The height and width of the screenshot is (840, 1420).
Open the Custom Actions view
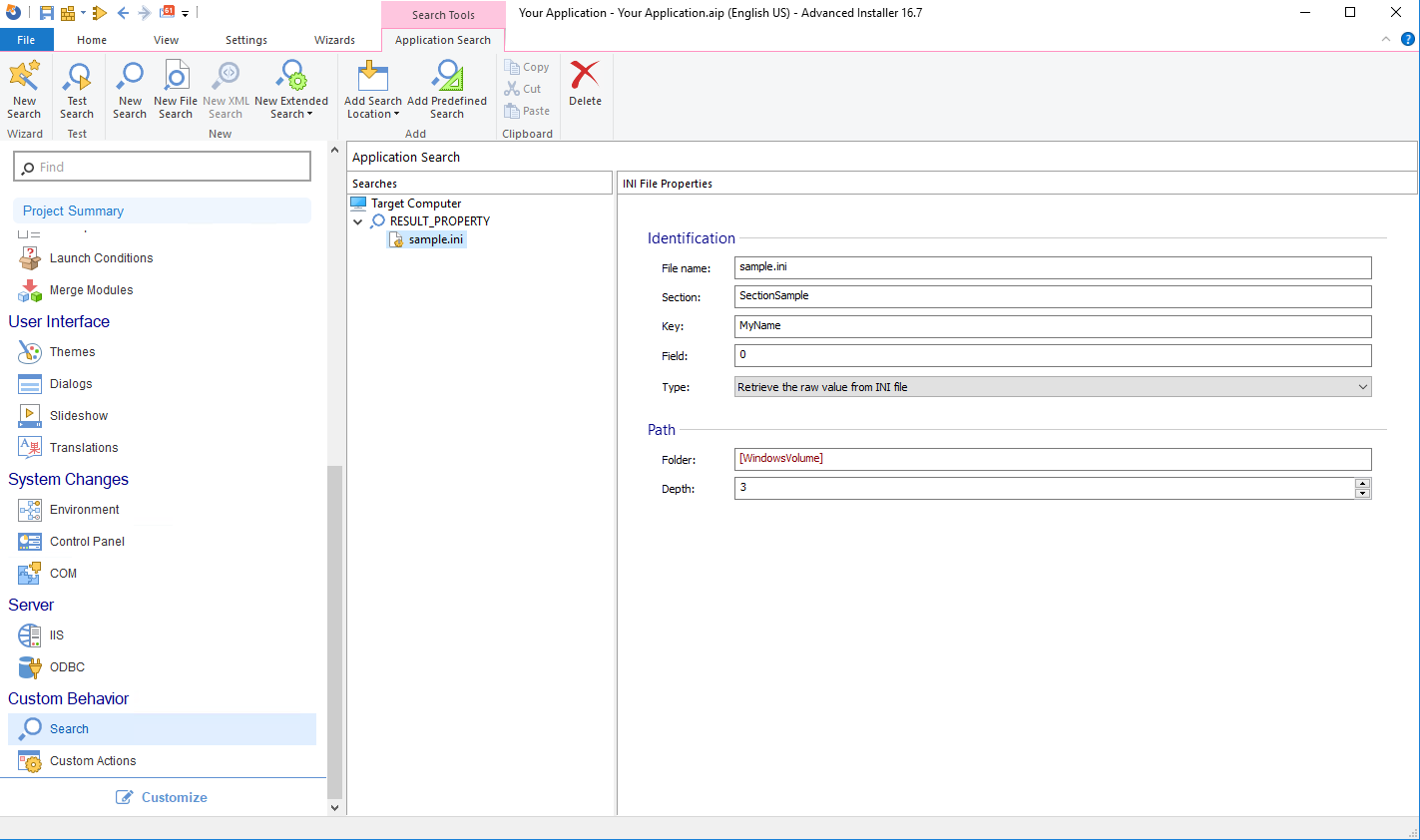(x=91, y=760)
